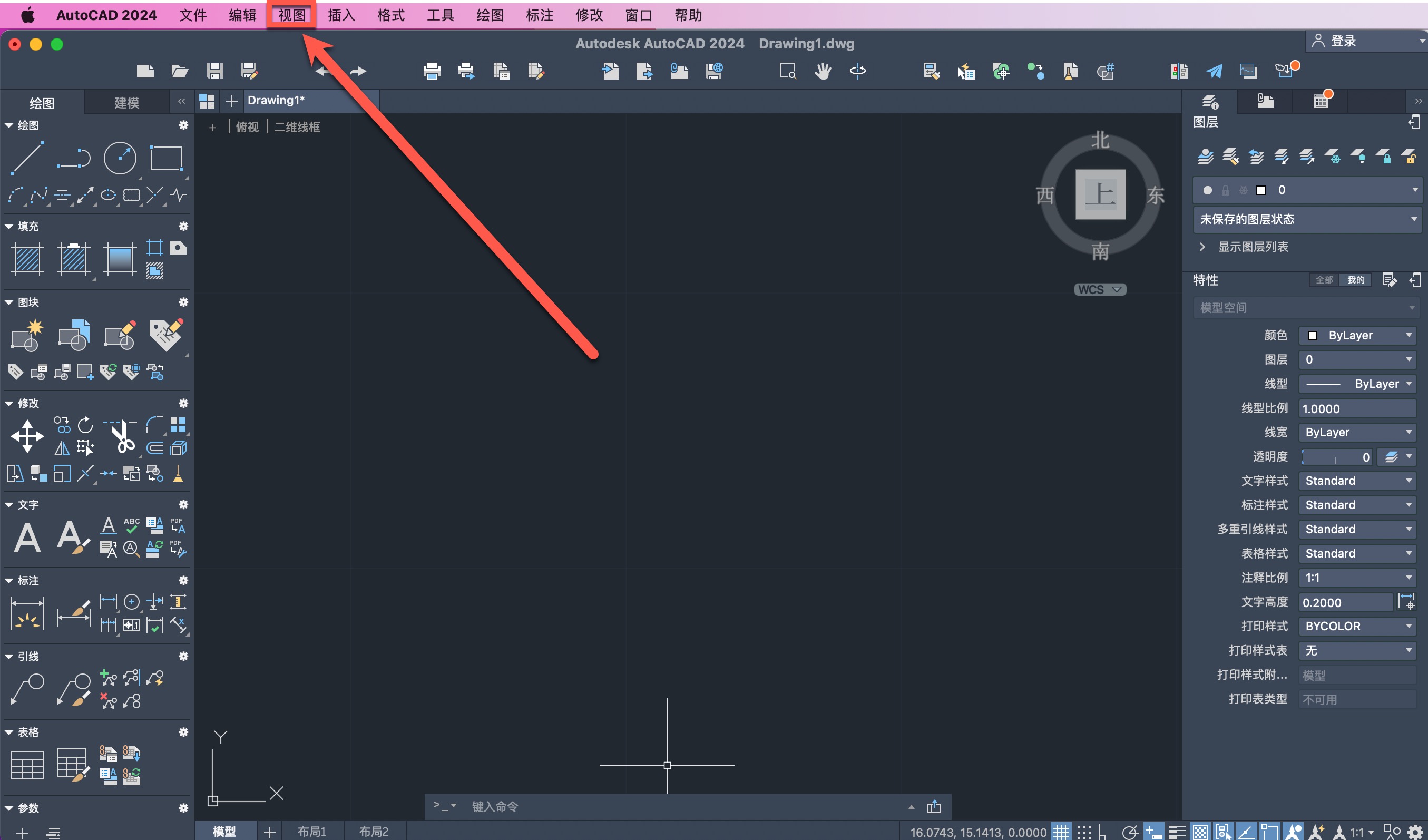1428x840 pixels.
Task: Switch to the 布局1 layout tab
Action: 311,831
